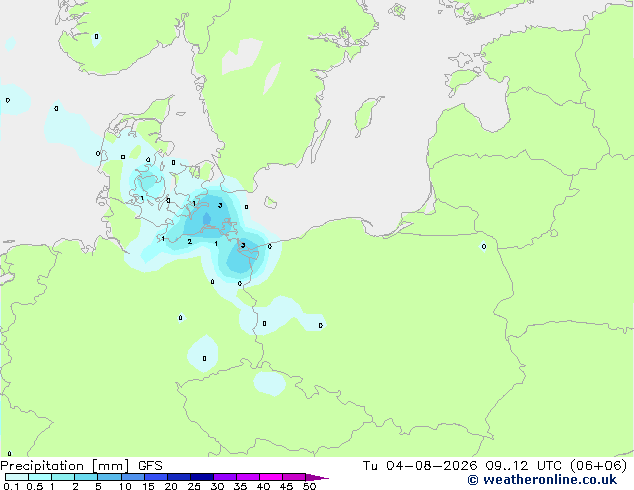Click the 'Precipitation' title word

click(42, 466)
